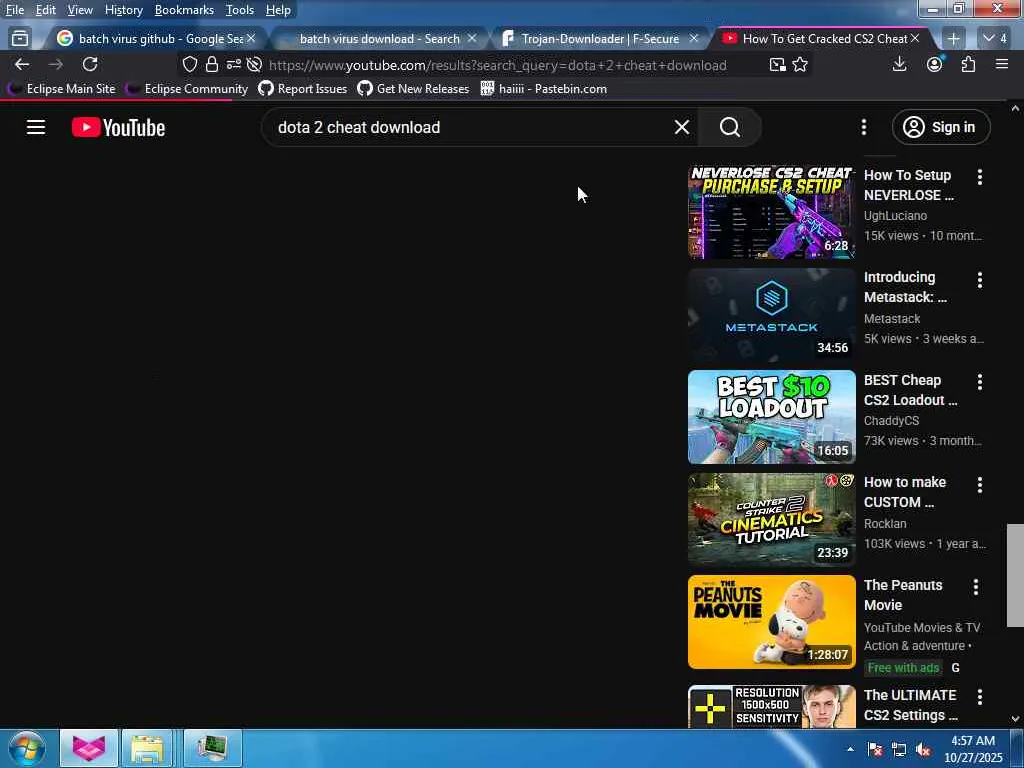
Task: Click the UghLuciano channel name
Action: point(895,216)
